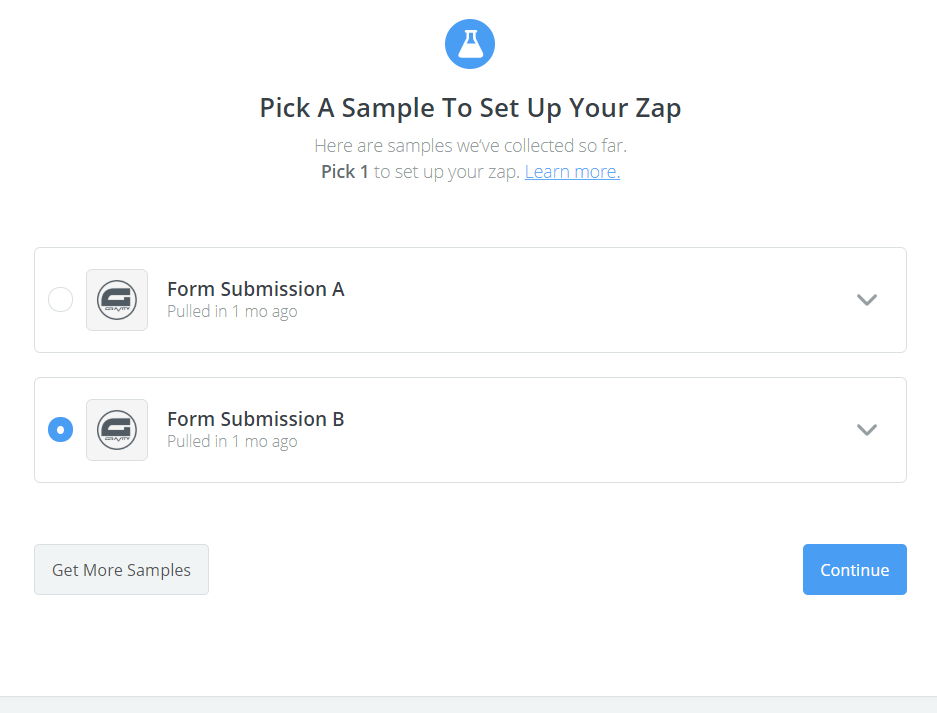Click empty space inside Form Submission B card
Viewport: 937px width, 713px height.
click(600, 430)
